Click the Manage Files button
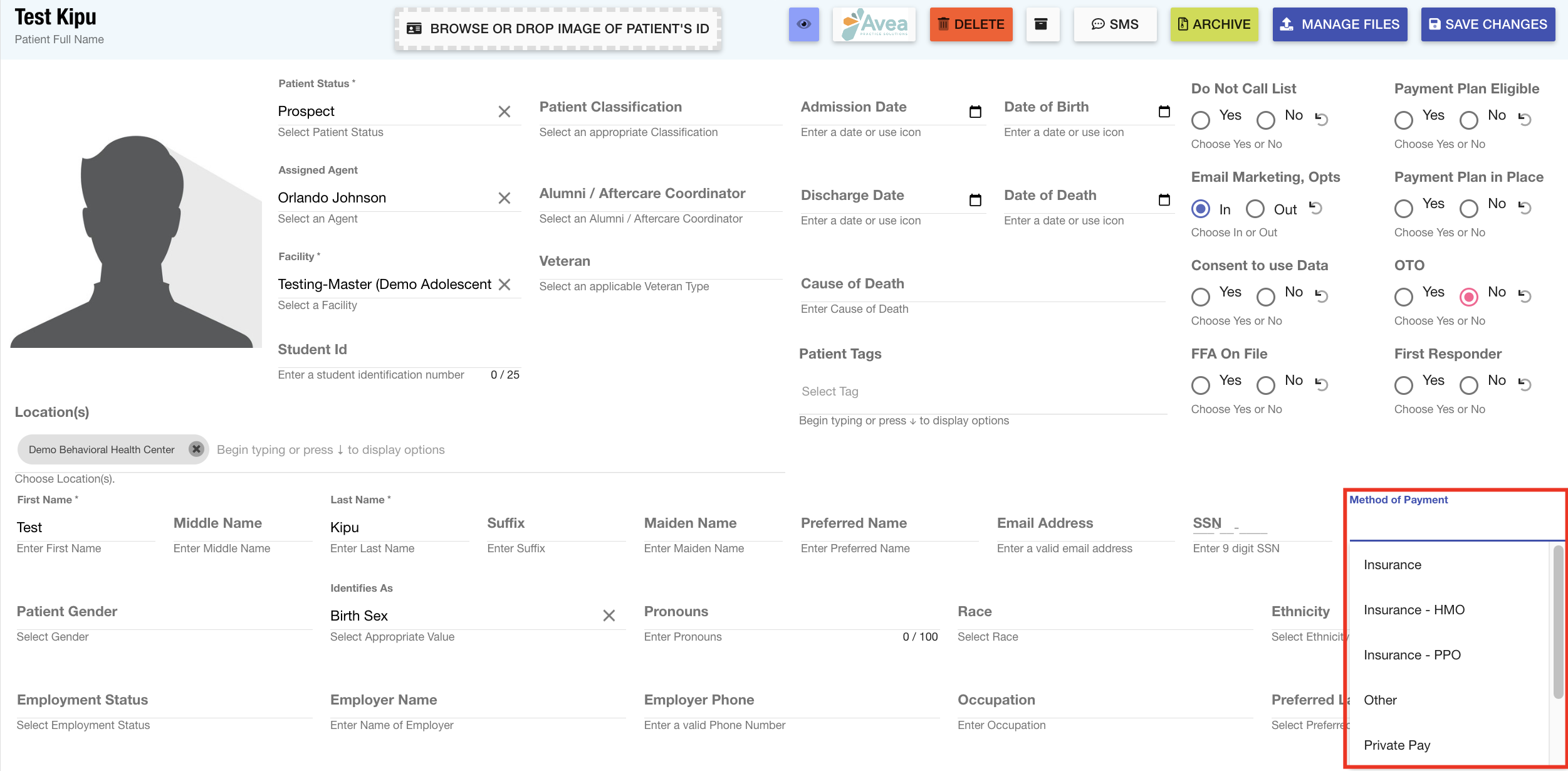The height and width of the screenshot is (771, 1568). tap(1339, 24)
